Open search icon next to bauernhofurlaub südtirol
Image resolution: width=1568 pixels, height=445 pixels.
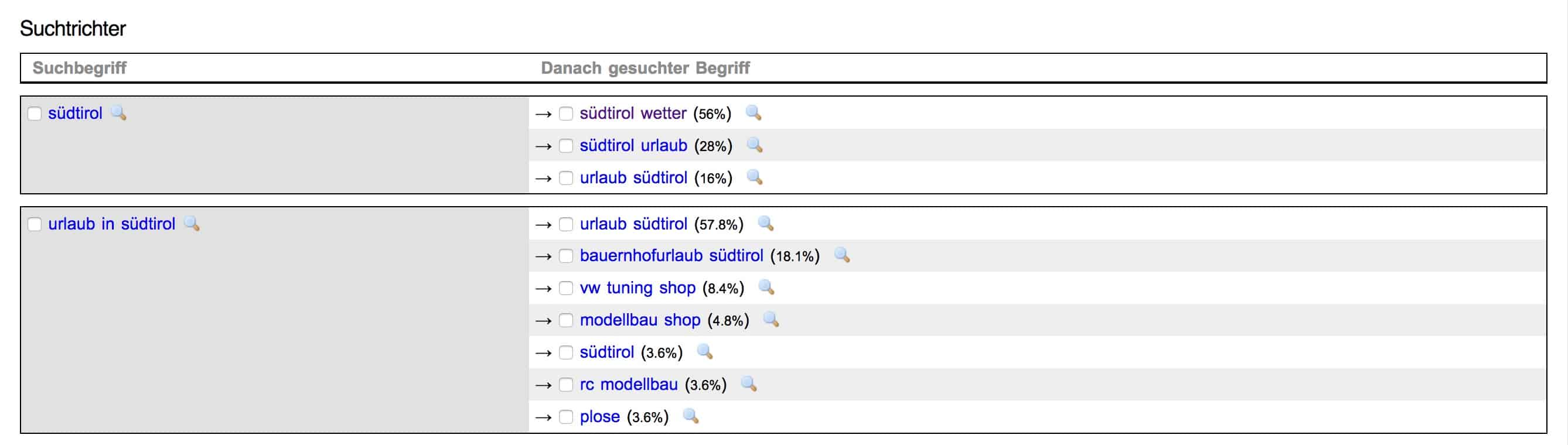842,255
